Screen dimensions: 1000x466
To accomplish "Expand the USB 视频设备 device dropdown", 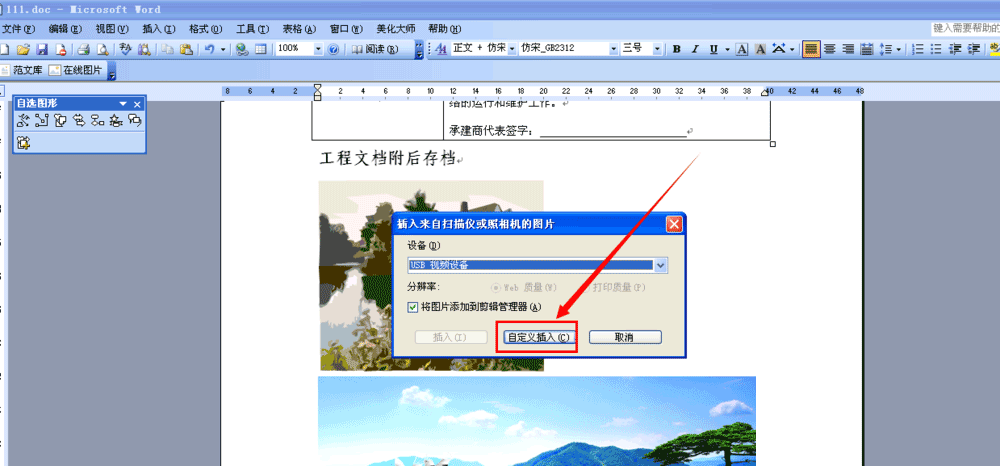I will point(661,265).
